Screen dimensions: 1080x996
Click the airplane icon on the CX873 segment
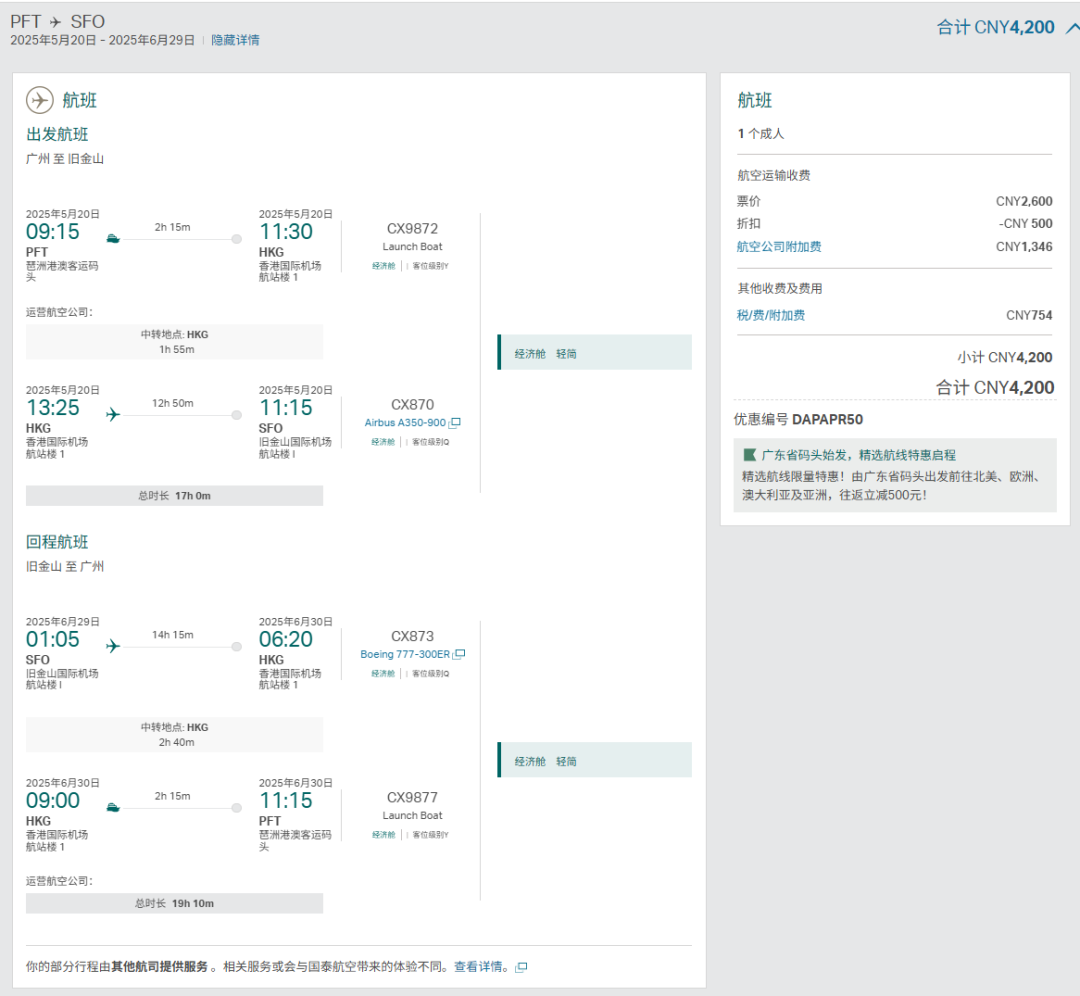point(113,646)
